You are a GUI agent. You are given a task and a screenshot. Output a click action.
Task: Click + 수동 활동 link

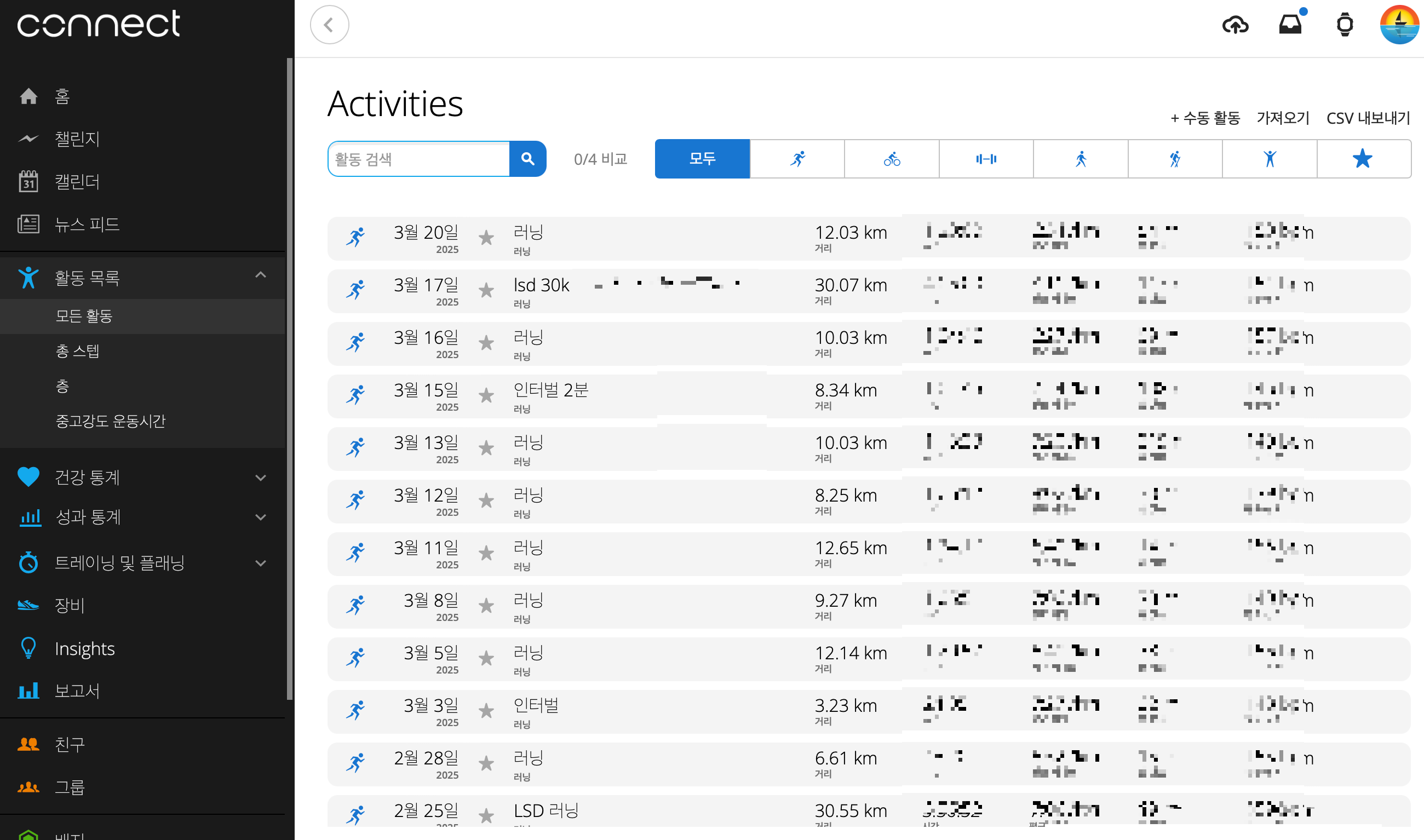pyautogui.click(x=1205, y=118)
